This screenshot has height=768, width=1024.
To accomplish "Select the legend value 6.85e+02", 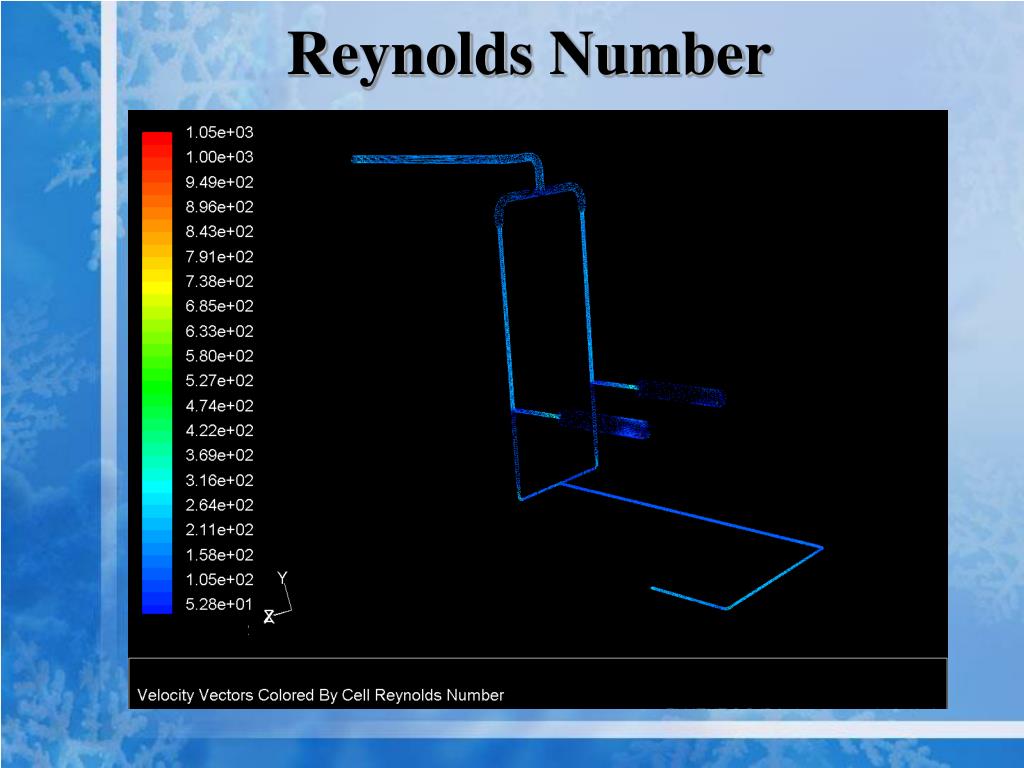I will point(219,306).
